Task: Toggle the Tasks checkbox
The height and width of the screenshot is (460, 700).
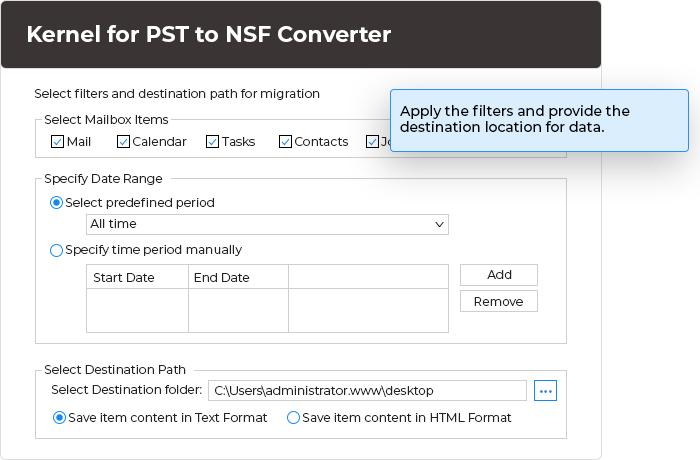Action: tap(212, 142)
